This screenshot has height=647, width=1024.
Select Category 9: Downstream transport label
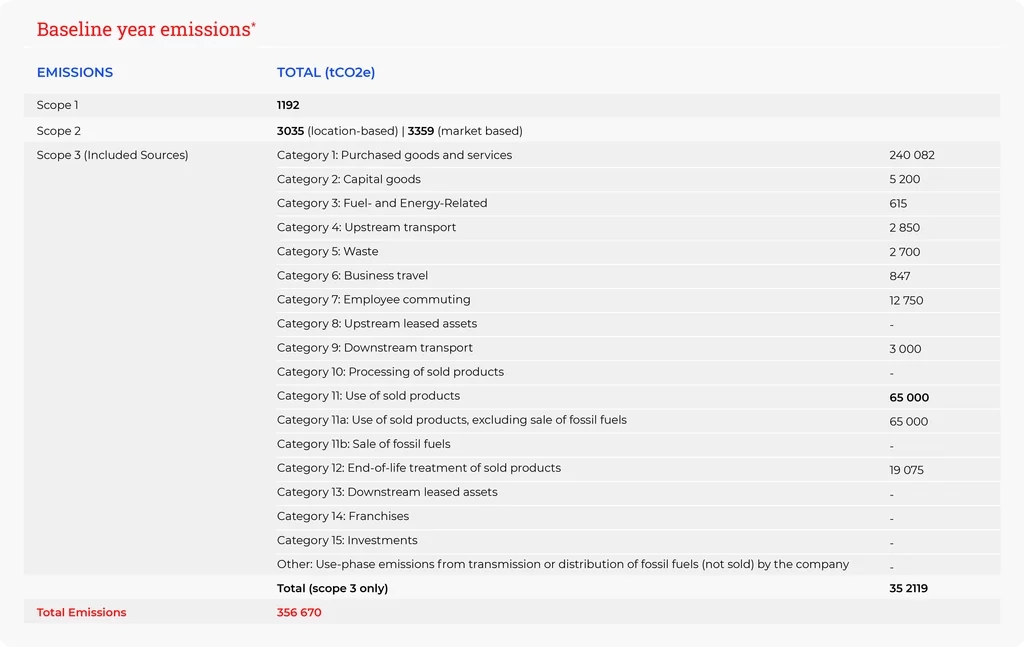click(x=374, y=348)
